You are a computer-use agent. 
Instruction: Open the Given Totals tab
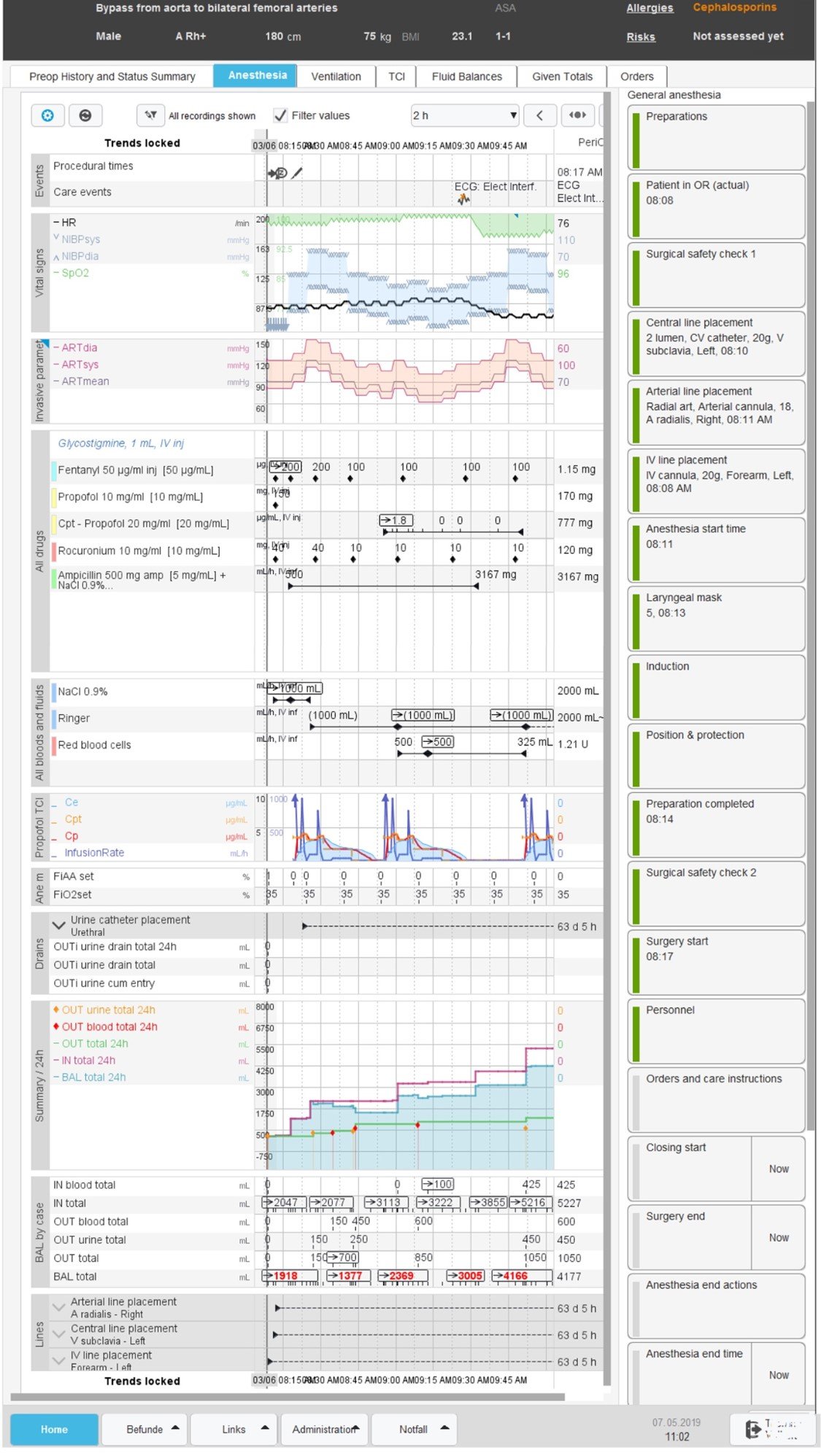pyautogui.click(x=563, y=77)
